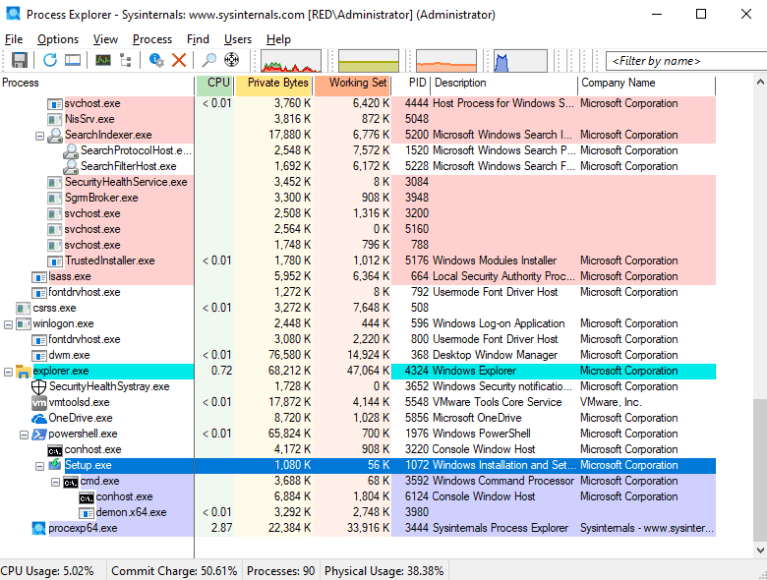The image size is (767, 580).
Task: Collapse the Setup.exe tree node
Action: point(40,467)
